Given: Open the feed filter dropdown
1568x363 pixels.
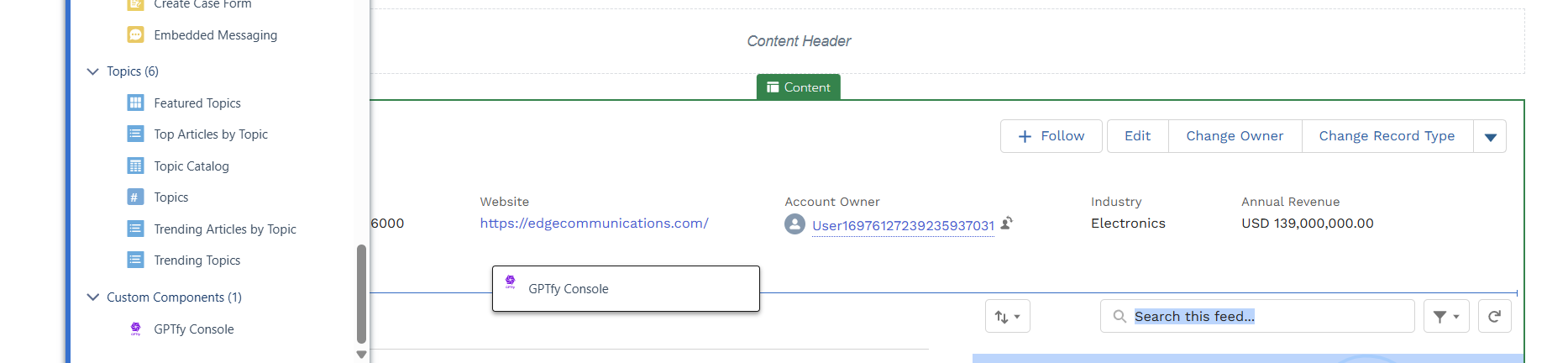Looking at the screenshot, I should (1445, 317).
